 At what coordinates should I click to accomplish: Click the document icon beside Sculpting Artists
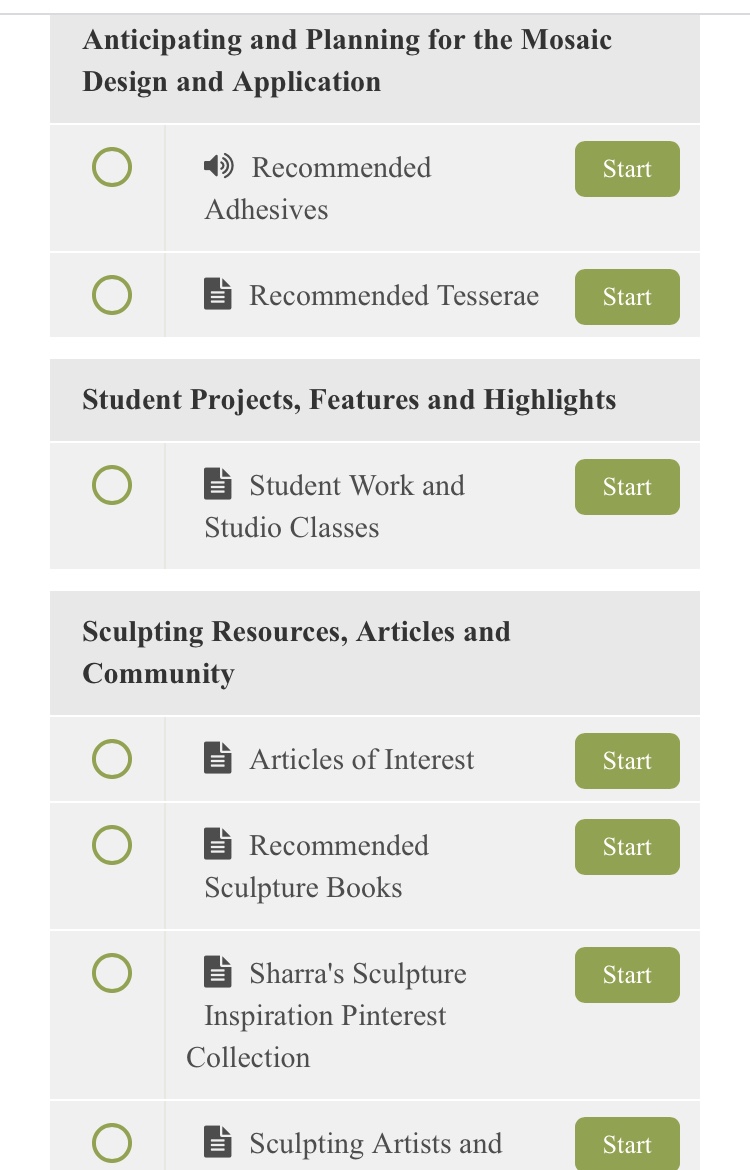[218, 1142]
